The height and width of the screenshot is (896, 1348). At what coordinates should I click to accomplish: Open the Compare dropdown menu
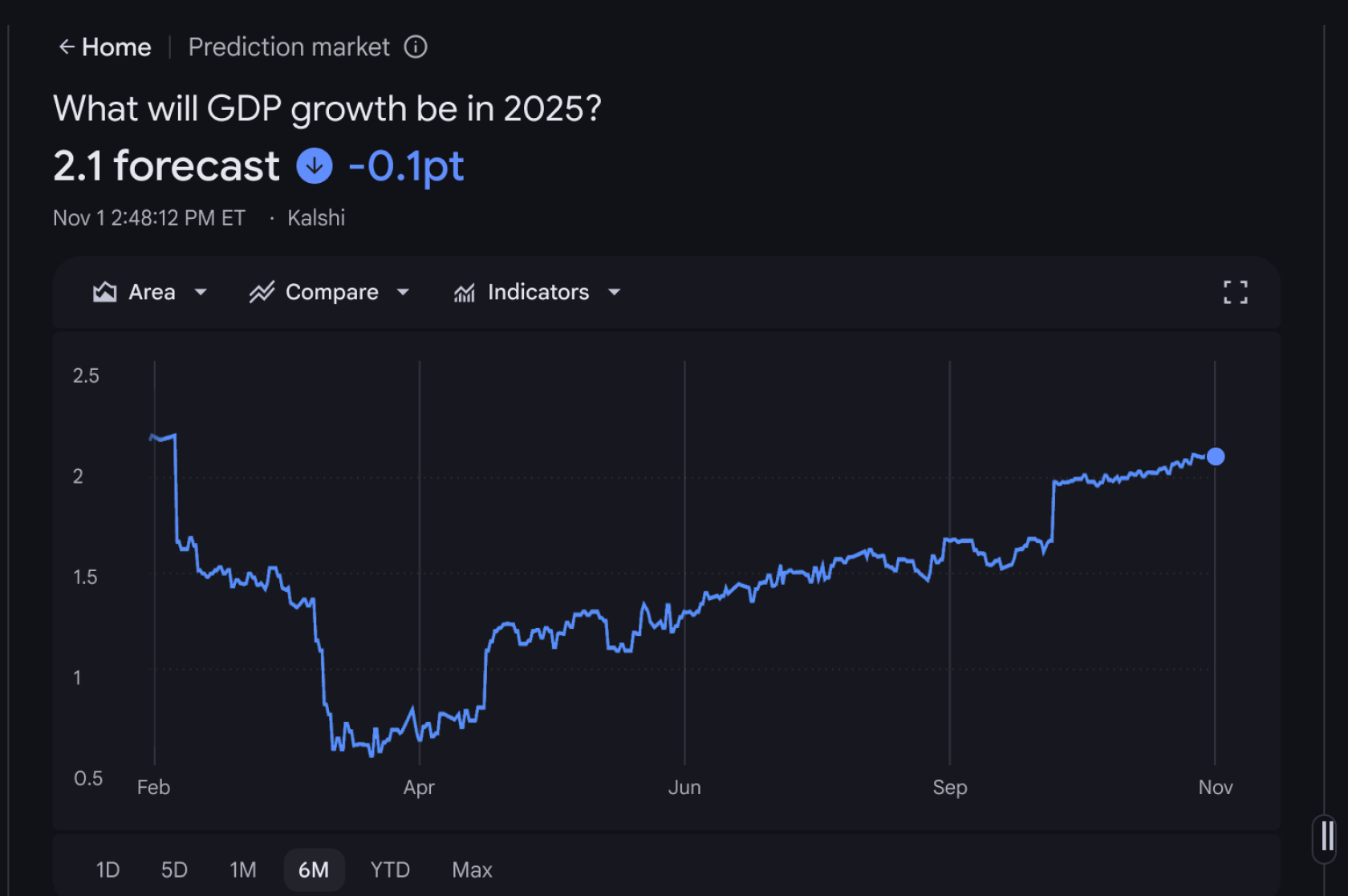[404, 292]
